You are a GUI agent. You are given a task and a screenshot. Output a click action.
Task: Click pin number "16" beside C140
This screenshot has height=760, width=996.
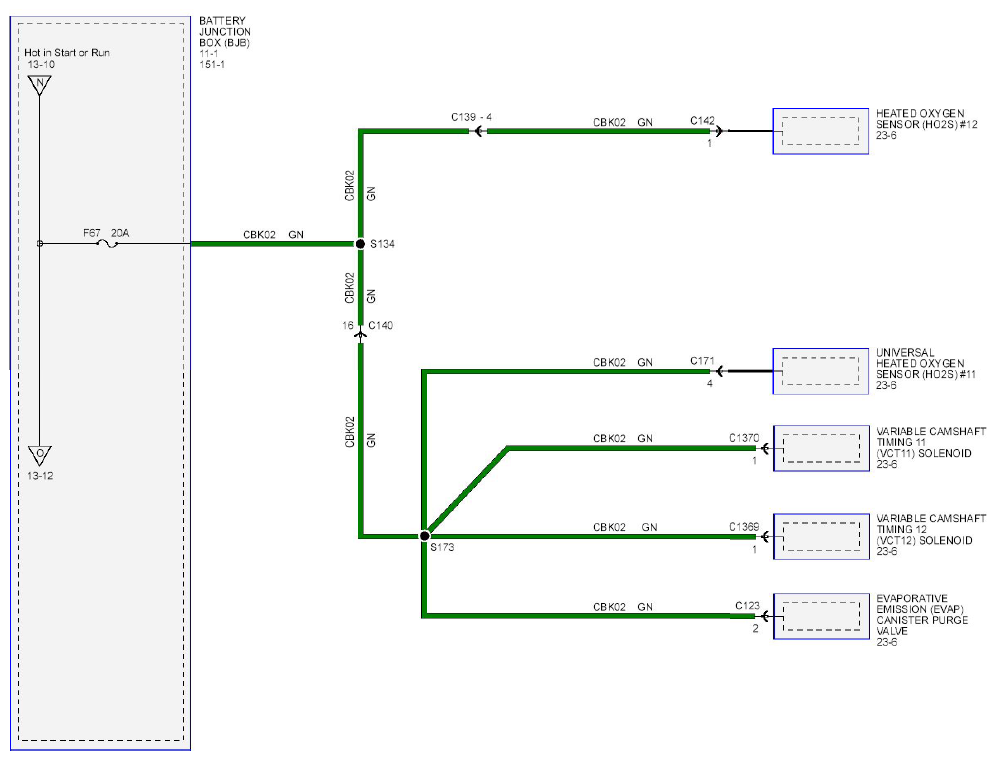click(347, 325)
